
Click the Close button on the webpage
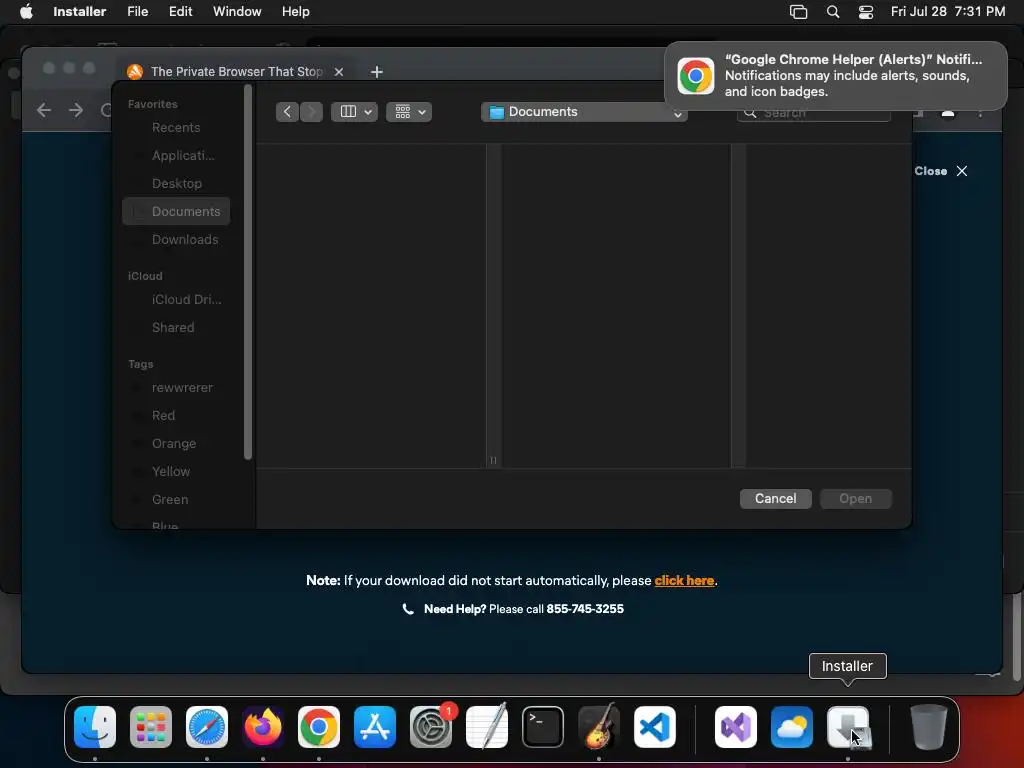pos(940,171)
